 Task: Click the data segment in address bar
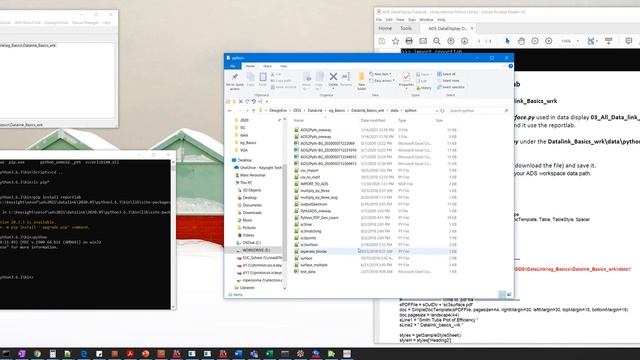(394, 111)
